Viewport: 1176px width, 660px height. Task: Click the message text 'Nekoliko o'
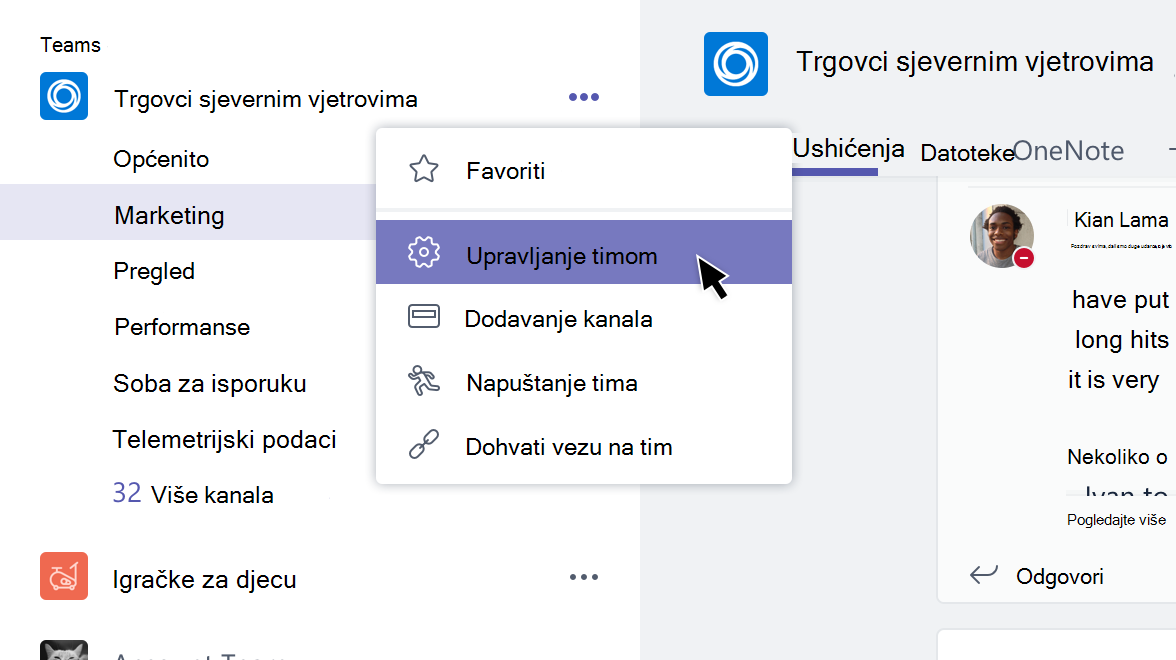click(x=1117, y=457)
